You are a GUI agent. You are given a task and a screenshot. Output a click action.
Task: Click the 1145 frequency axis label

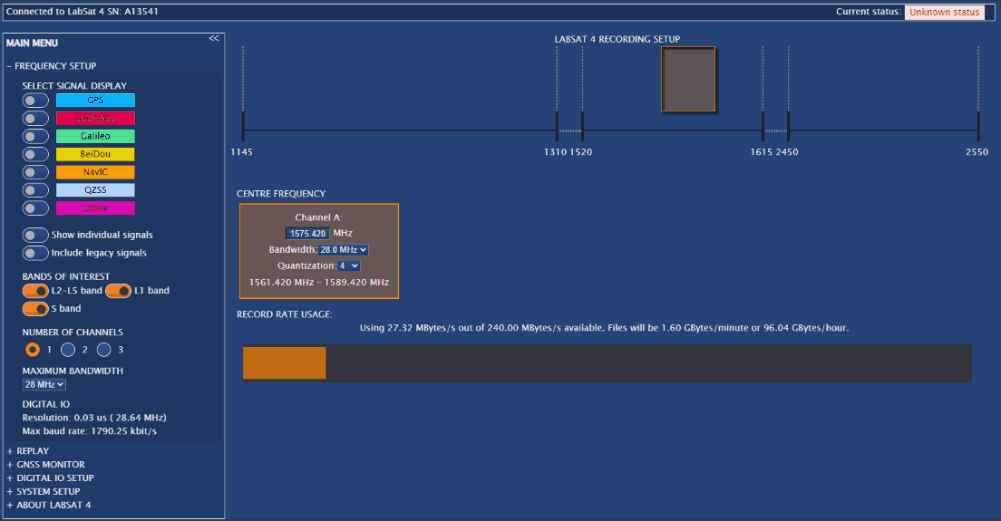click(241, 152)
